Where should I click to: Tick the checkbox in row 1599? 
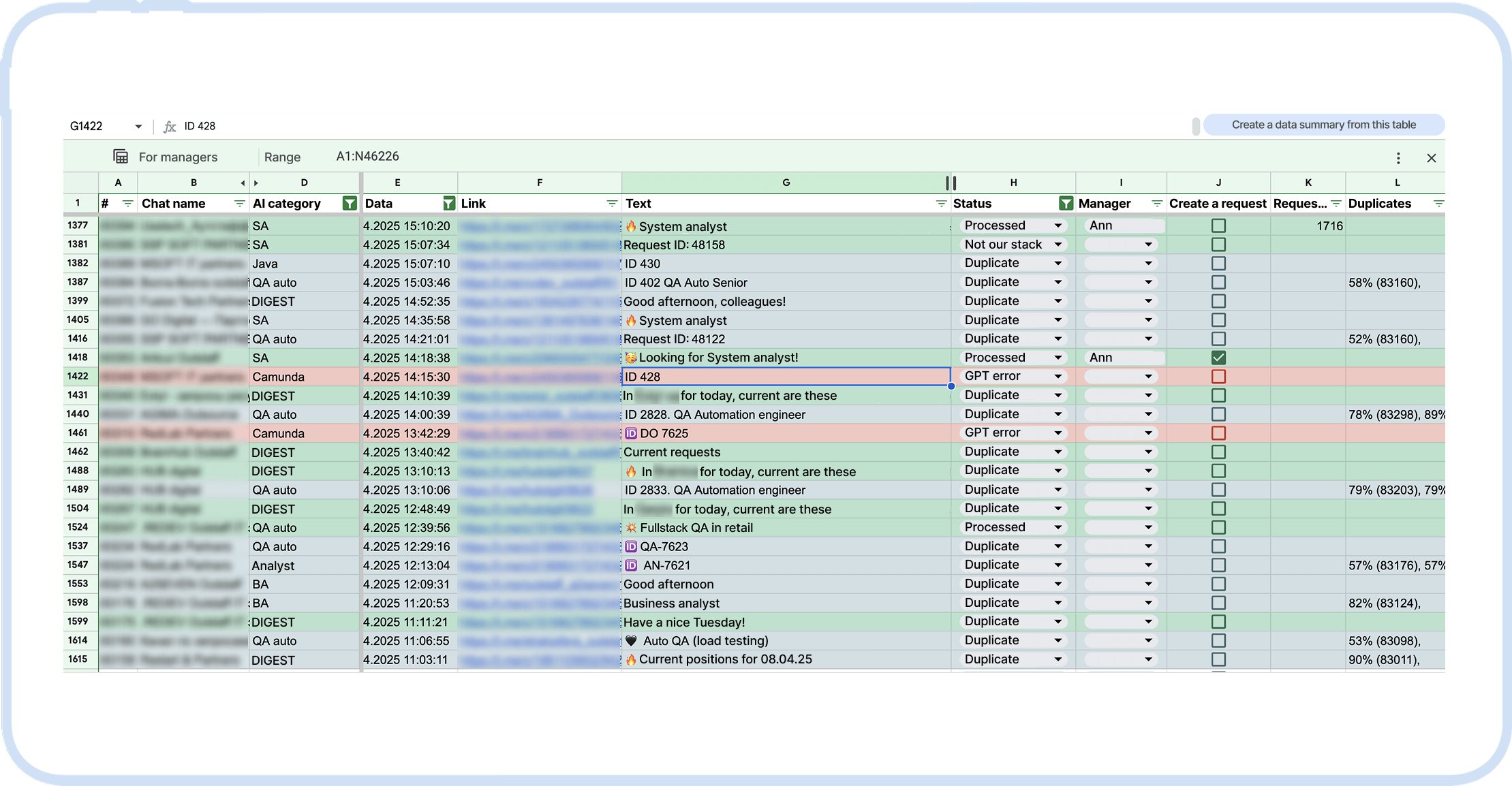(1218, 622)
